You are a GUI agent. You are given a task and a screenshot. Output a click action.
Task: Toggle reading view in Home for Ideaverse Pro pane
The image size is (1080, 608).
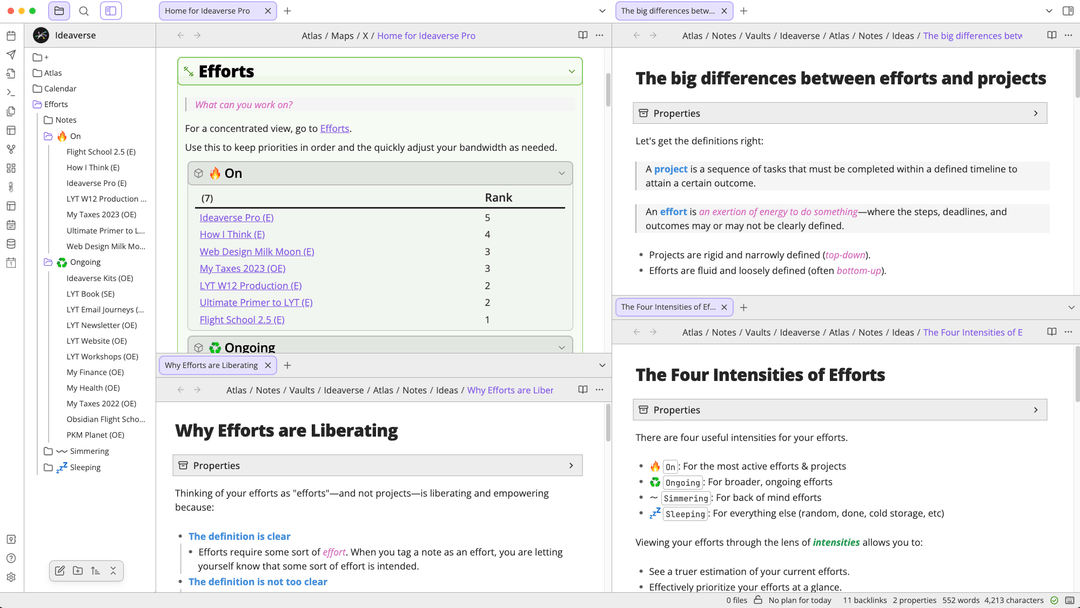coord(583,35)
